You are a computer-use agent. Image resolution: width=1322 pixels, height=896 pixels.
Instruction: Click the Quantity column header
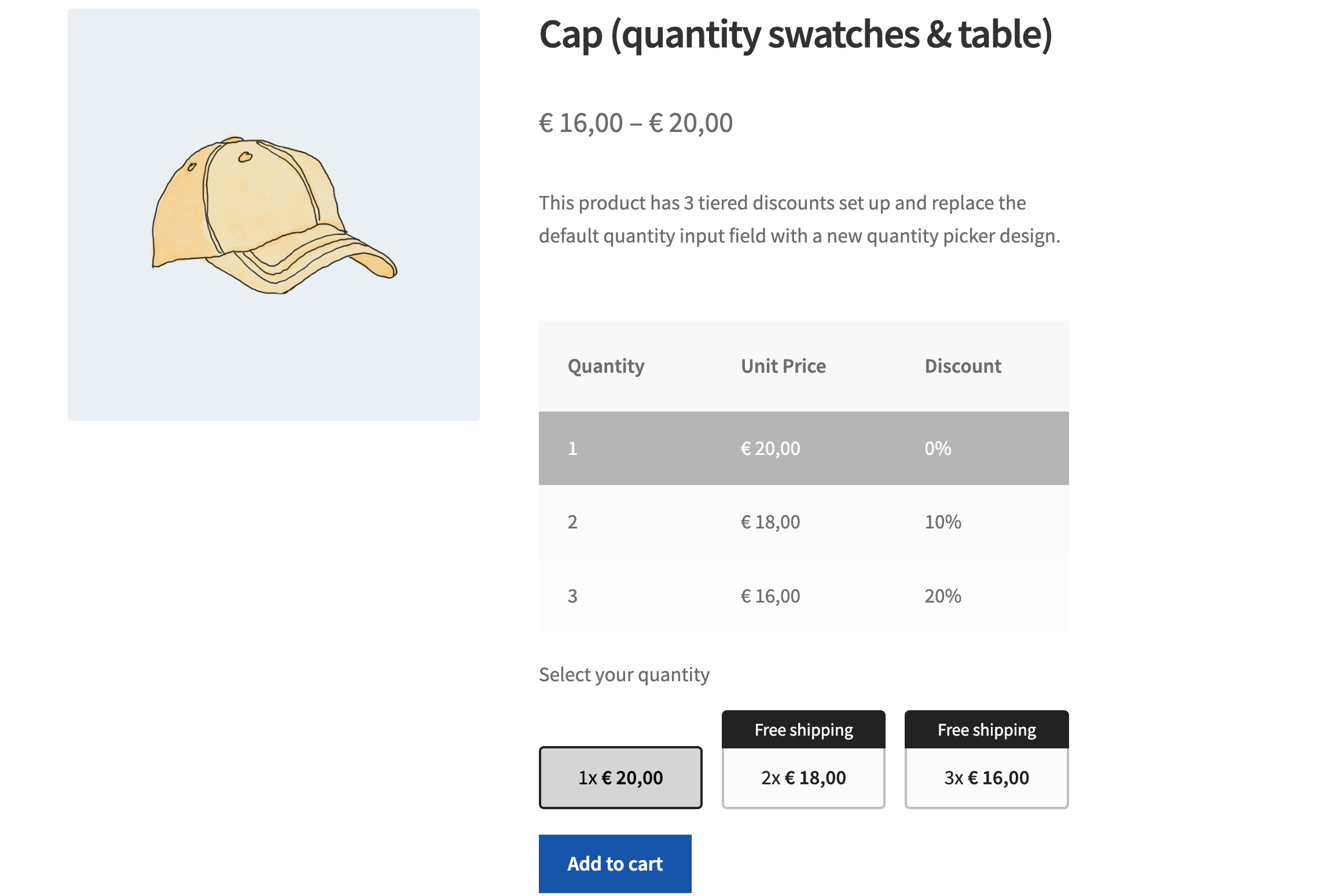click(x=606, y=366)
